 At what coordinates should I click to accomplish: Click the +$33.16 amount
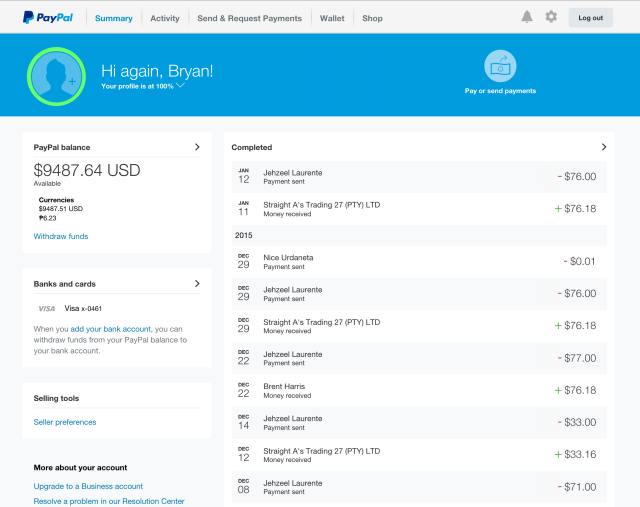(575, 454)
